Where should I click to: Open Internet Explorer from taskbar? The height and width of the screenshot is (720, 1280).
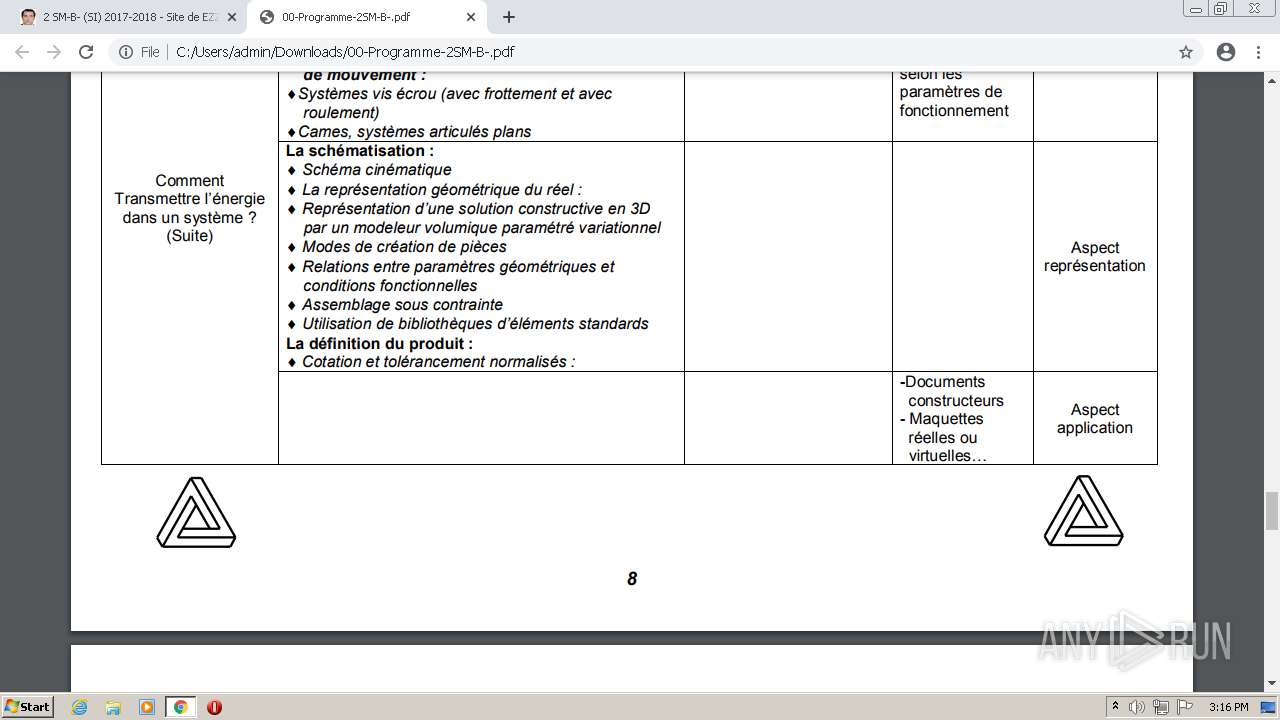tap(79, 707)
